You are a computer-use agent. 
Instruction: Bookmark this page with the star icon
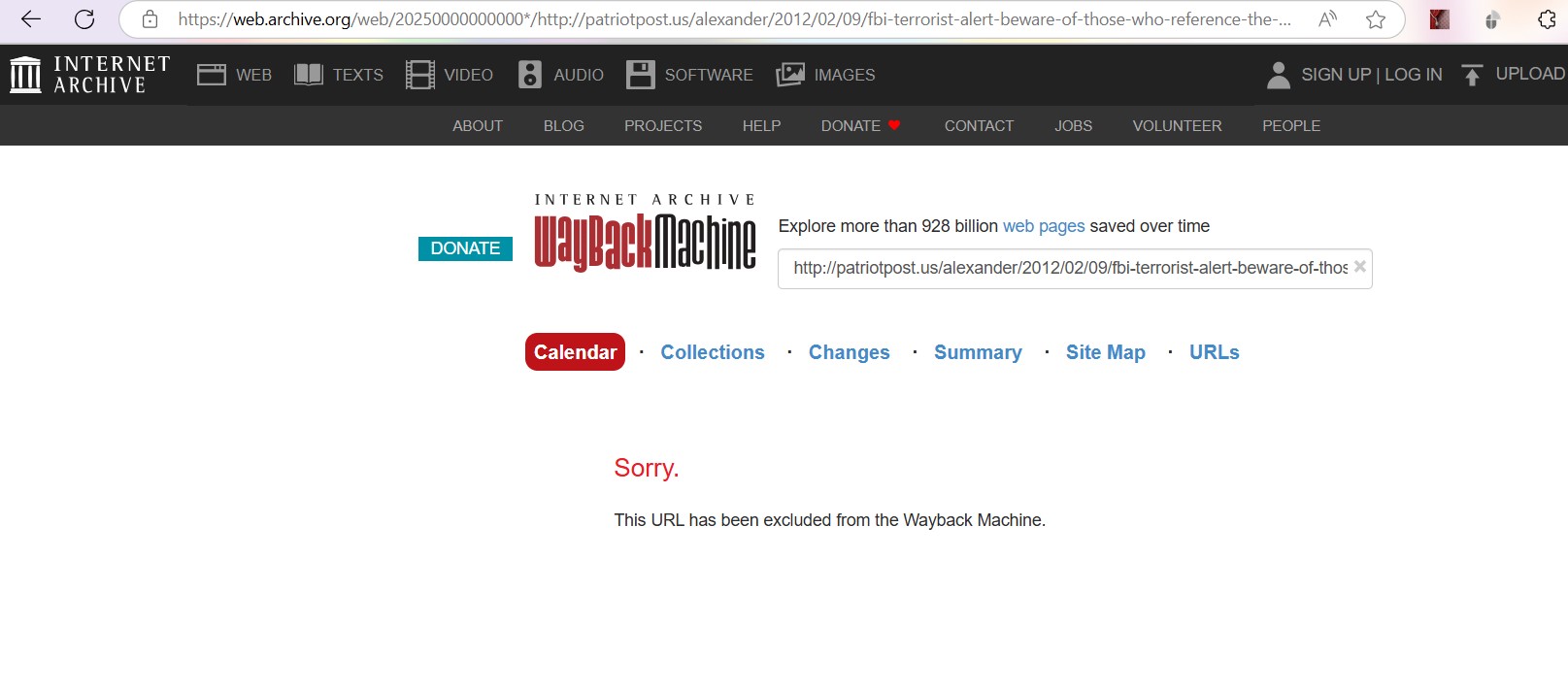click(1376, 19)
